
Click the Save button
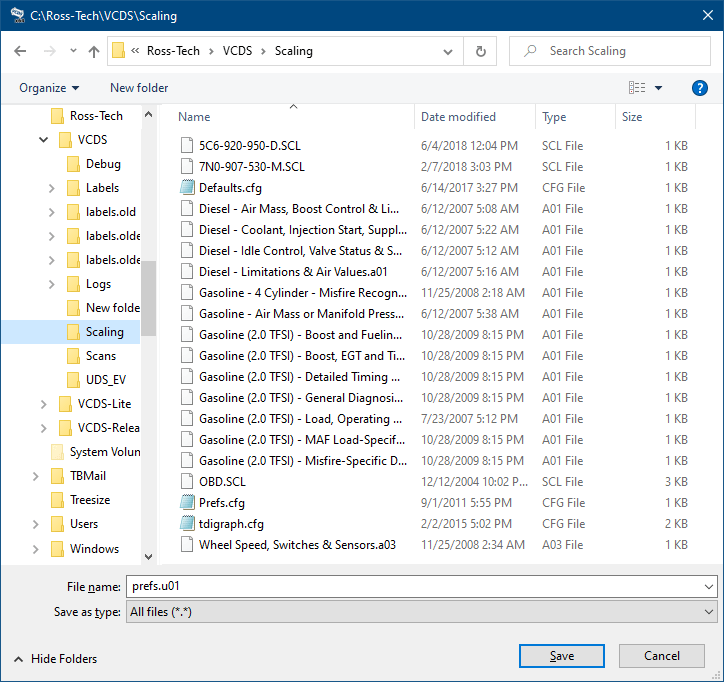click(561, 656)
